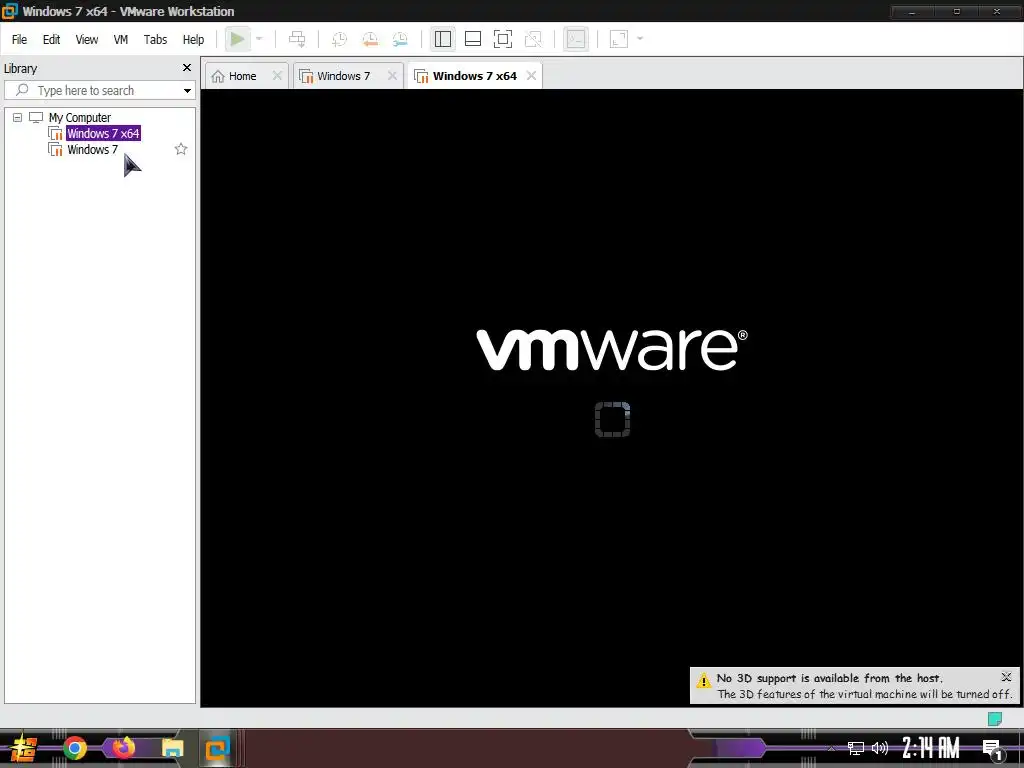Viewport: 1024px width, 768px height.
Task: Open the snapshot manager icon
Action: [x=400, y=39]
